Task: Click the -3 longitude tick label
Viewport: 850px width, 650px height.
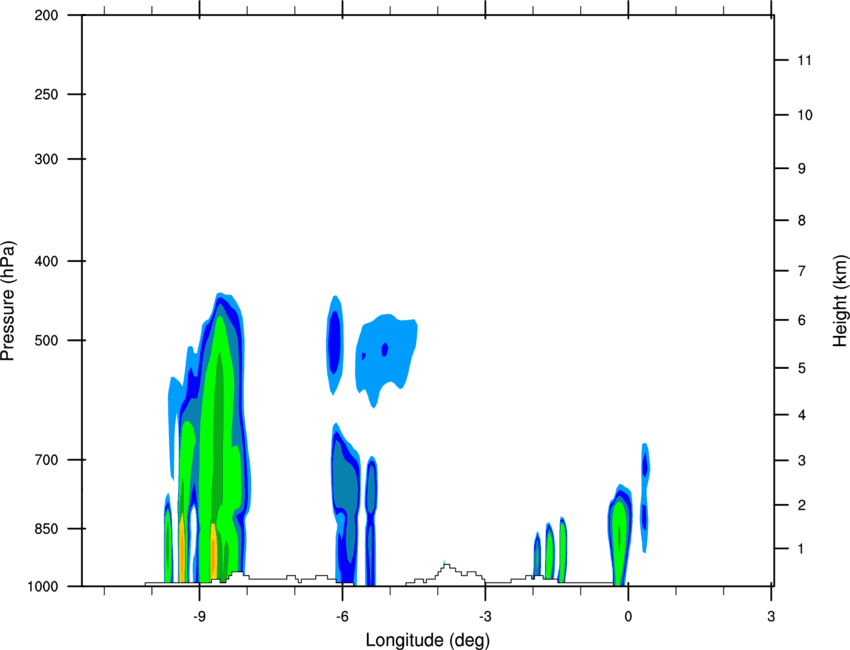Action: [x=485, y=616]
